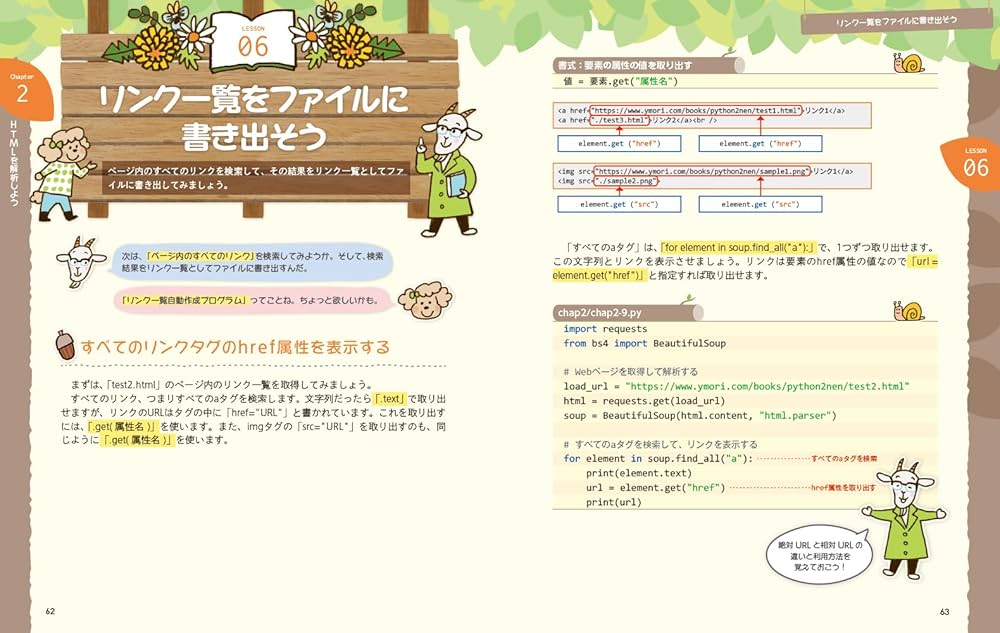Viewport: 1000px width, 633px height.
Task: Click the test1.html link in the HTML sample
Action: click(x=696, y=111)
